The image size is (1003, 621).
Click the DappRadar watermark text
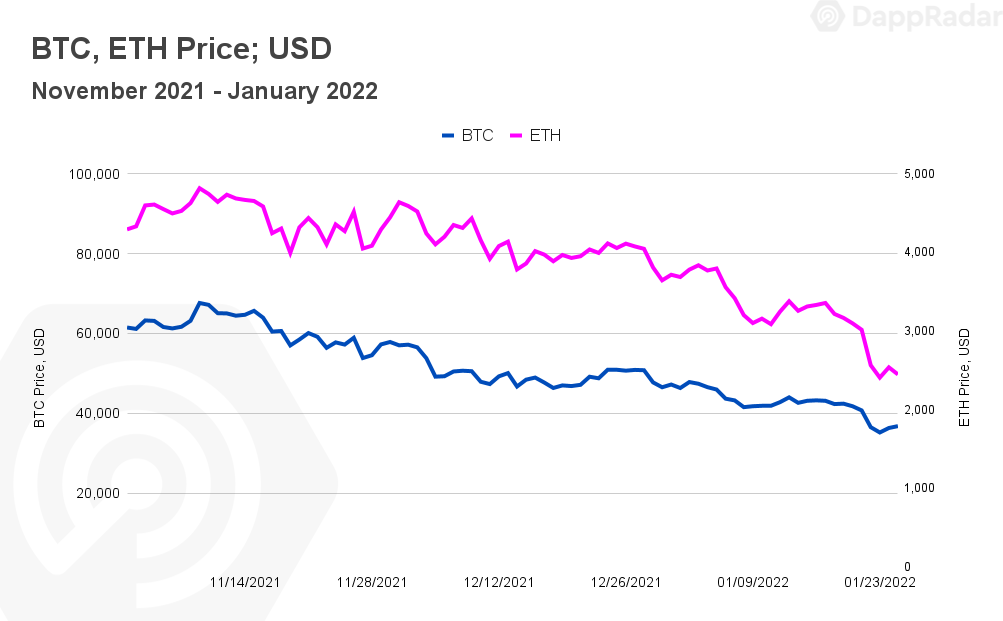coord(928,17)
